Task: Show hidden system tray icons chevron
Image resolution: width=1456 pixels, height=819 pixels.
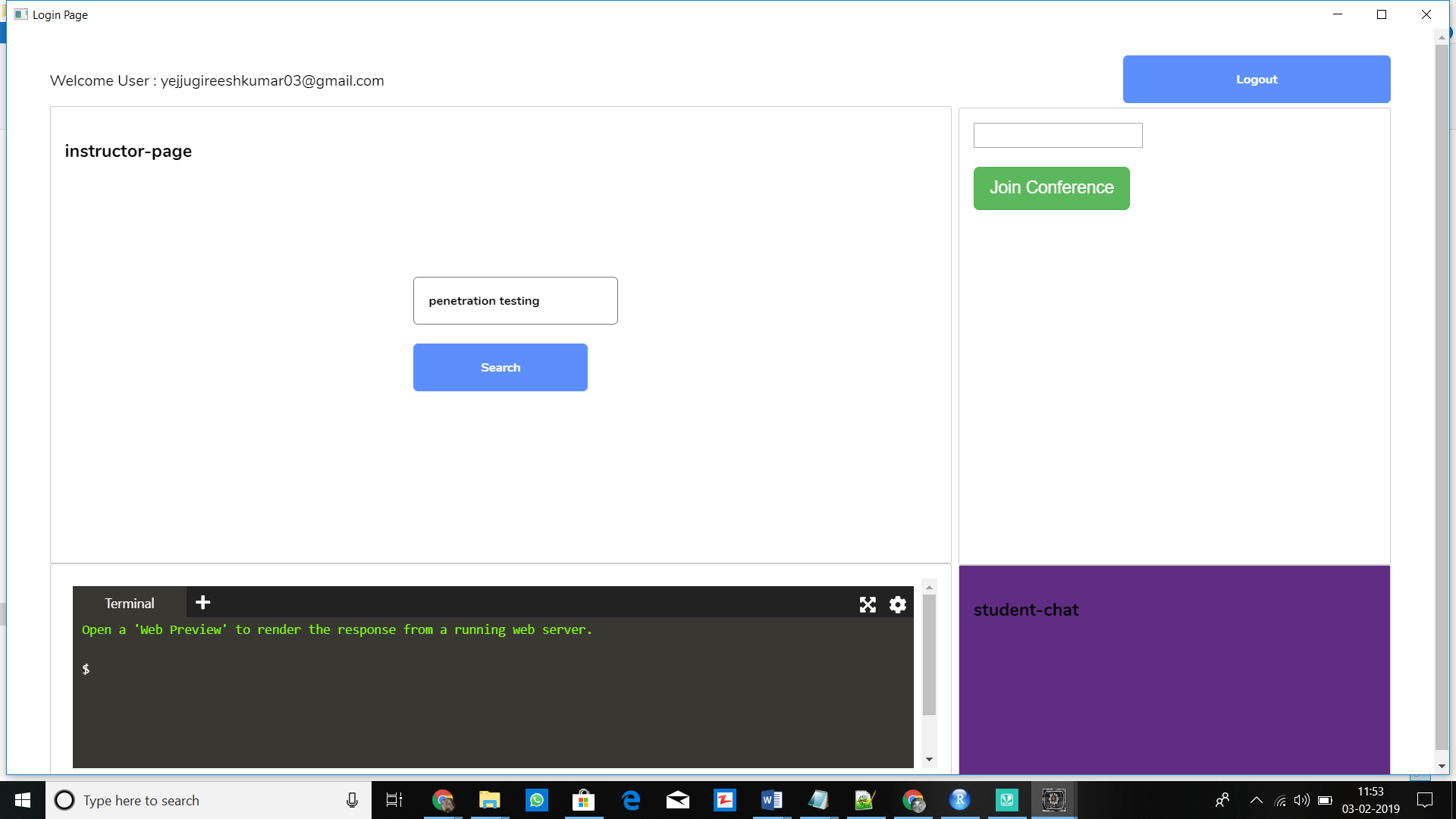Action: point(1256,800)
